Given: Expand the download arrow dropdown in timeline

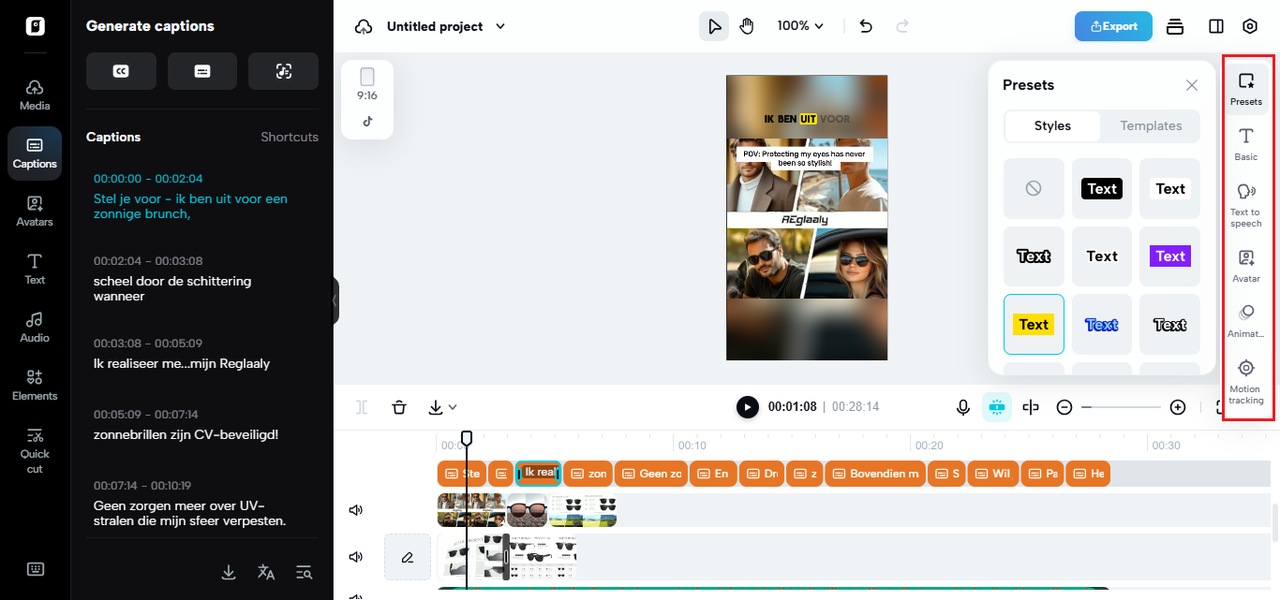Looking at the screenshot, I should pos(441,407).
